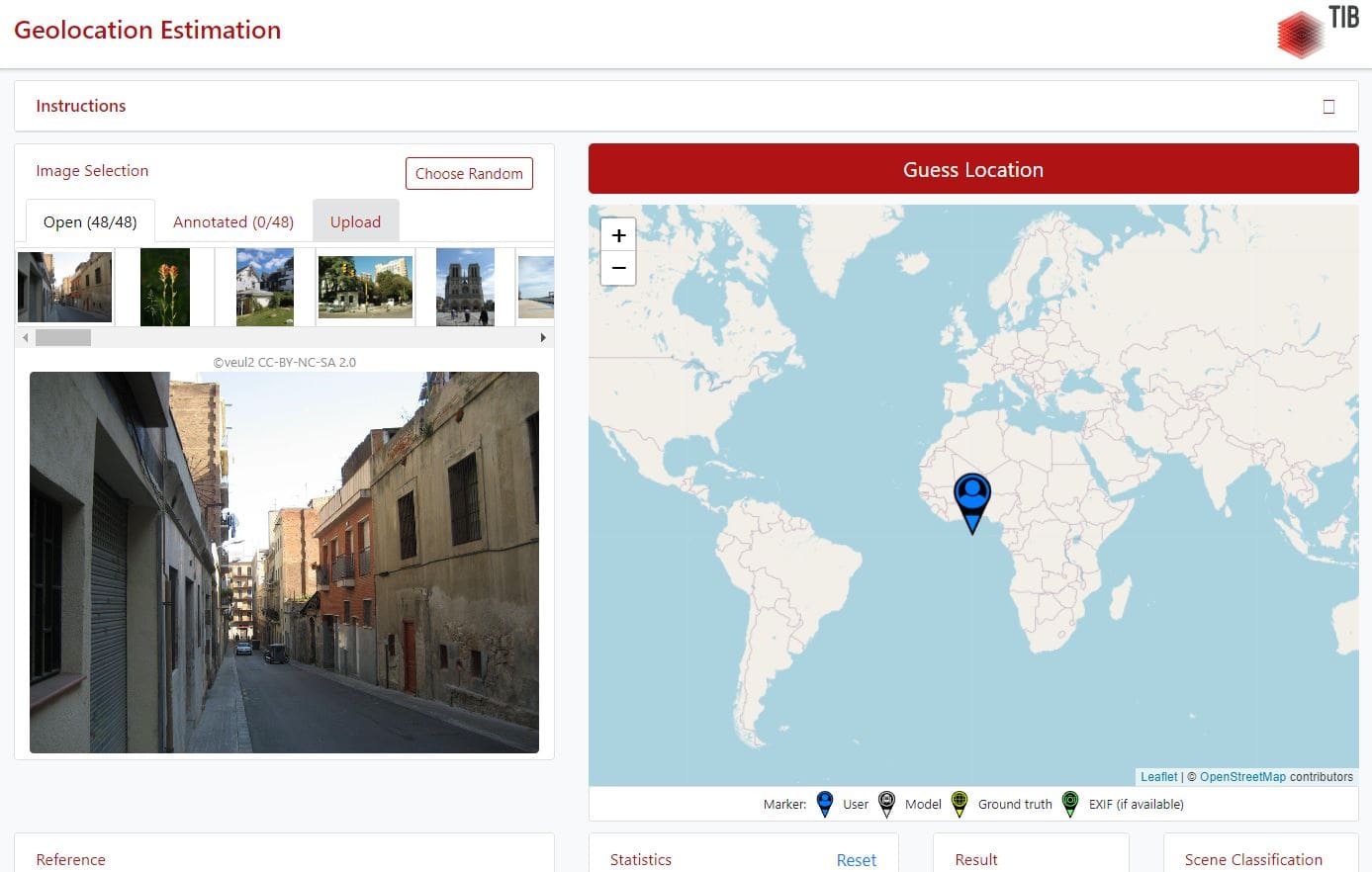This screenshot has height=872, width=1372.
Task: Select the orange flower thumbnail
Action: (x=165, y=287)
